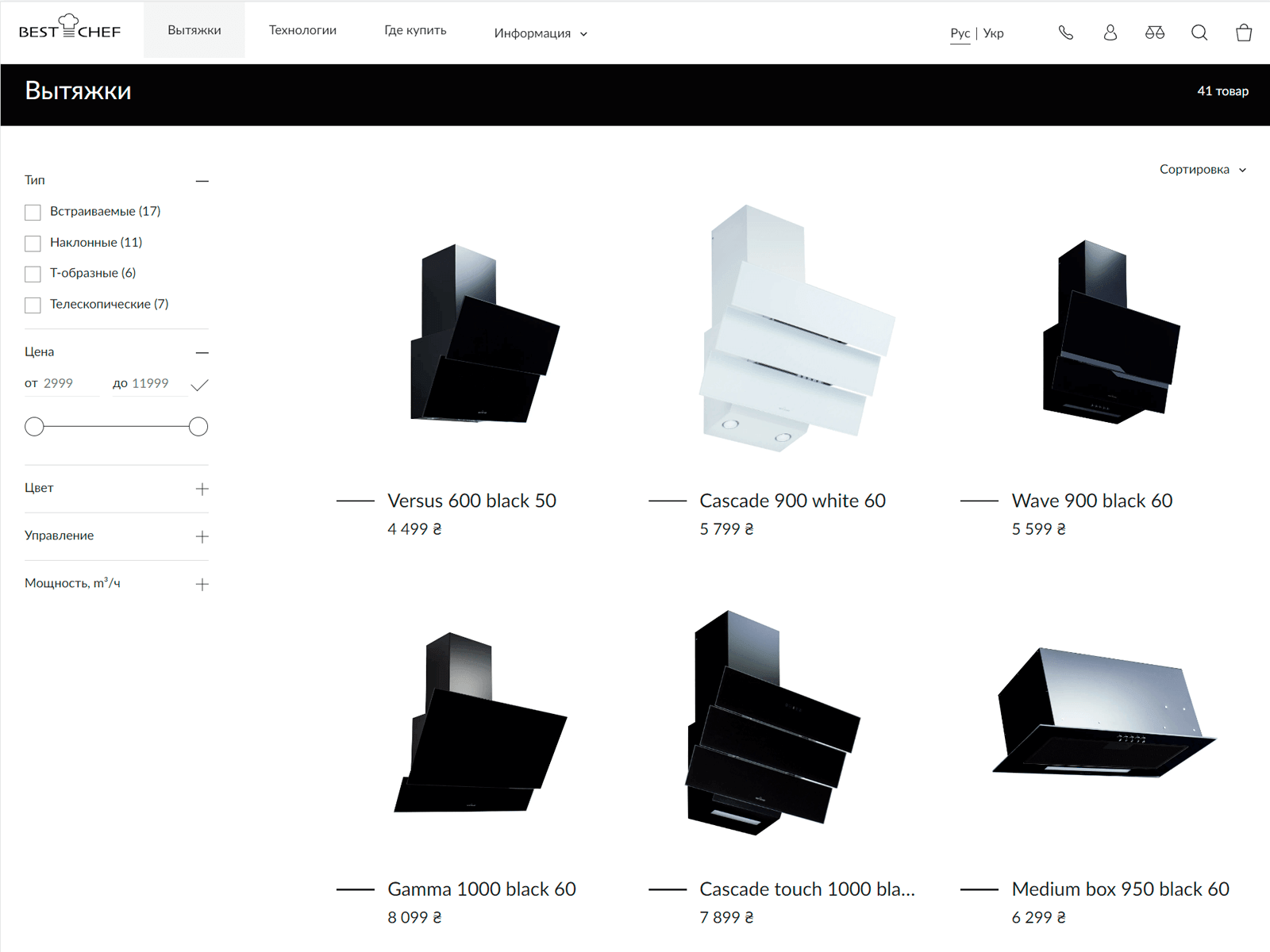Image resolution: width=1270 pixels, height=952 pixels.
Task: Click the right price slider handle
Action: pos(198,427)
